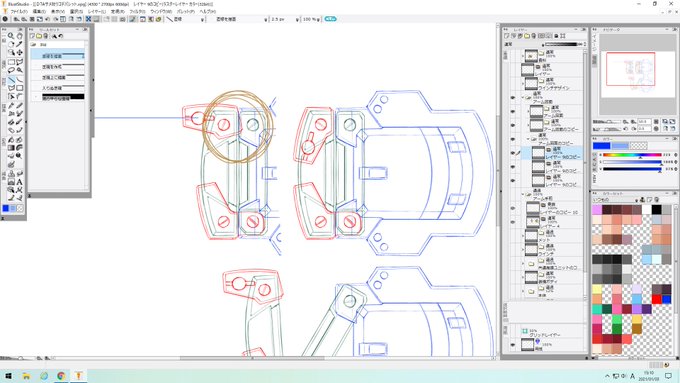Open the Windows Start menu
This screenshot has height=383, width=680.
pyautogui.click(x=8, y=376)
